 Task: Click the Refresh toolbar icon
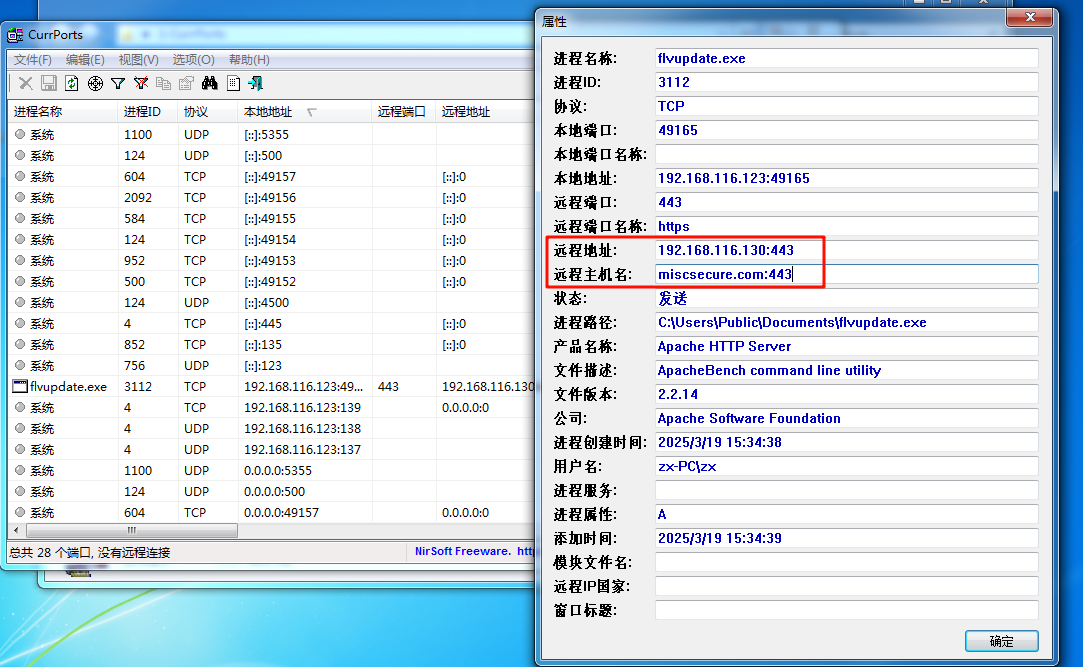(x=72, y=83)
